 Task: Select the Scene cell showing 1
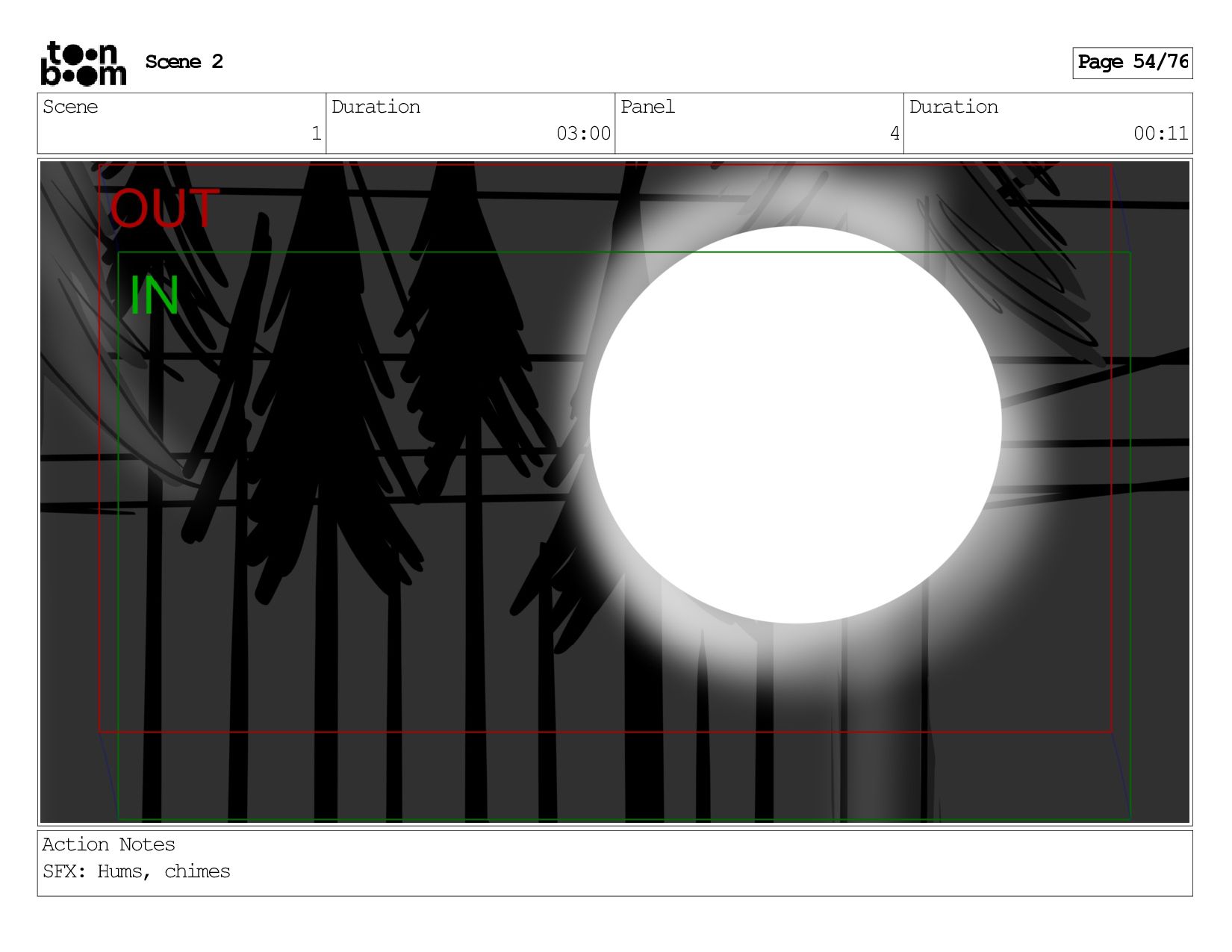[181, 123]
